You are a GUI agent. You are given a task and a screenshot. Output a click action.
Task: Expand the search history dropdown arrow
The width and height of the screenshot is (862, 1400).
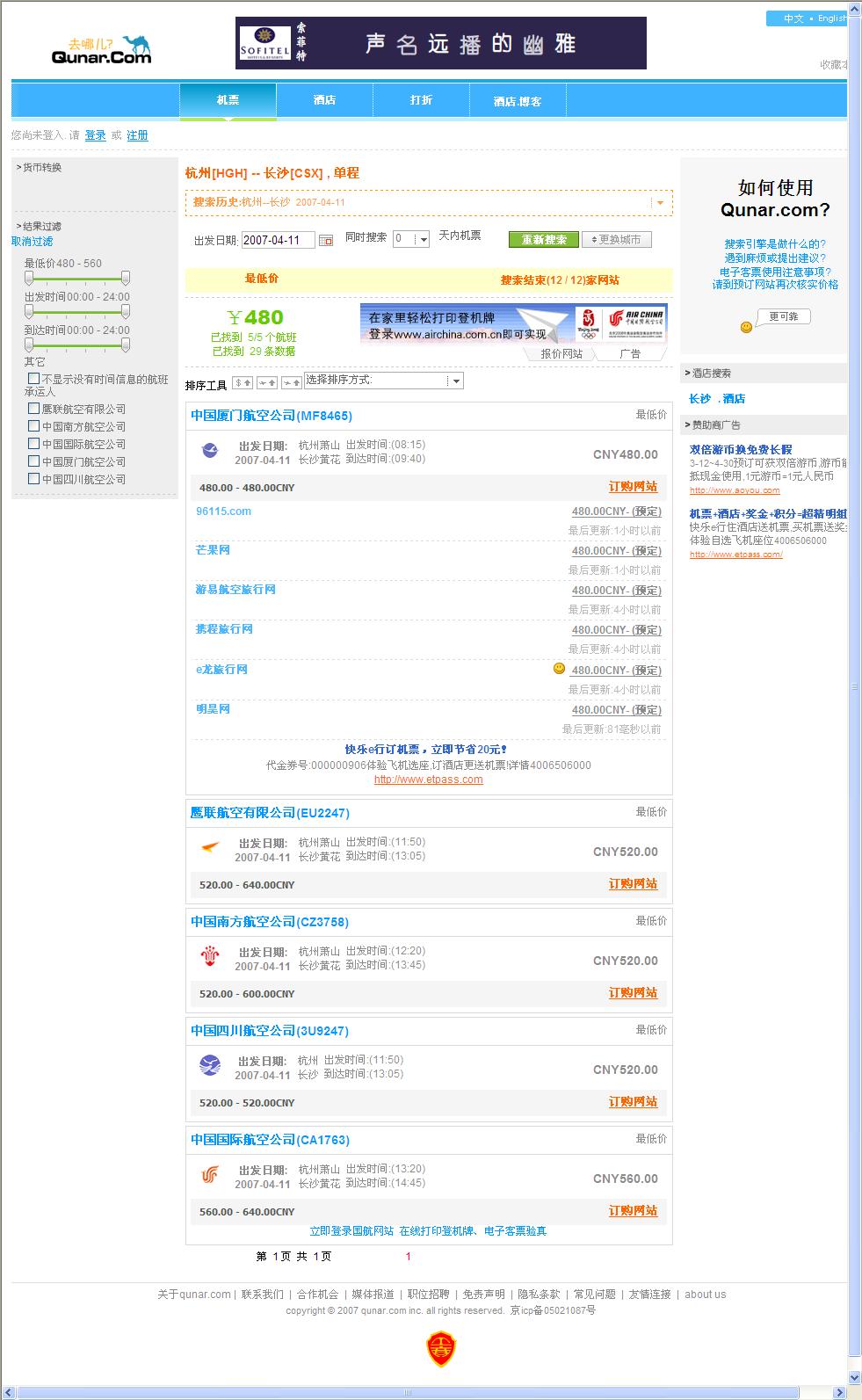point(661,203)
